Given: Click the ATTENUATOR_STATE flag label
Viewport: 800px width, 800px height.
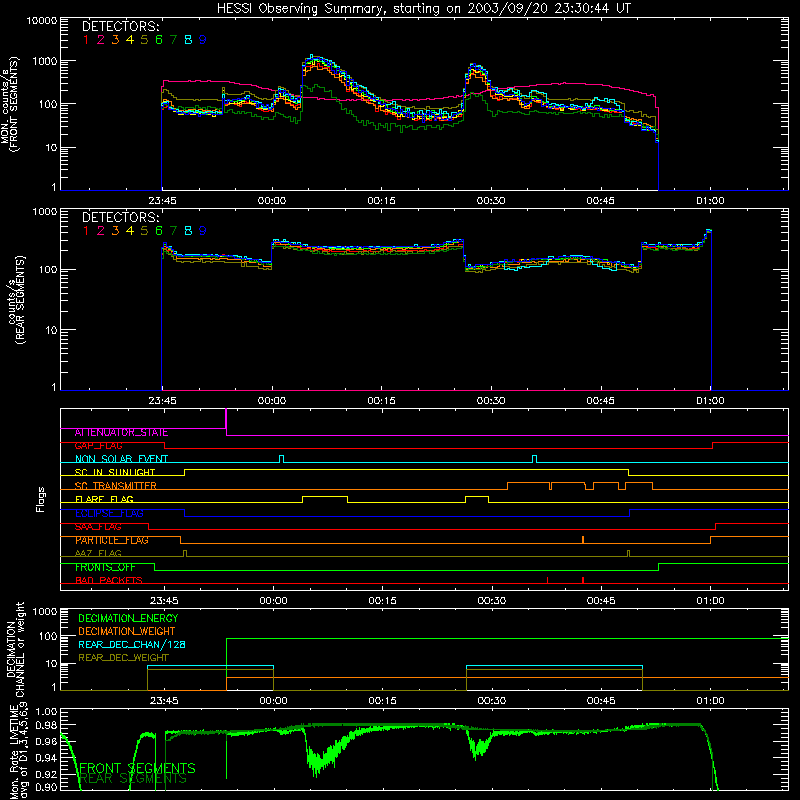Looking at the screenshot, I should pos(121,433).
